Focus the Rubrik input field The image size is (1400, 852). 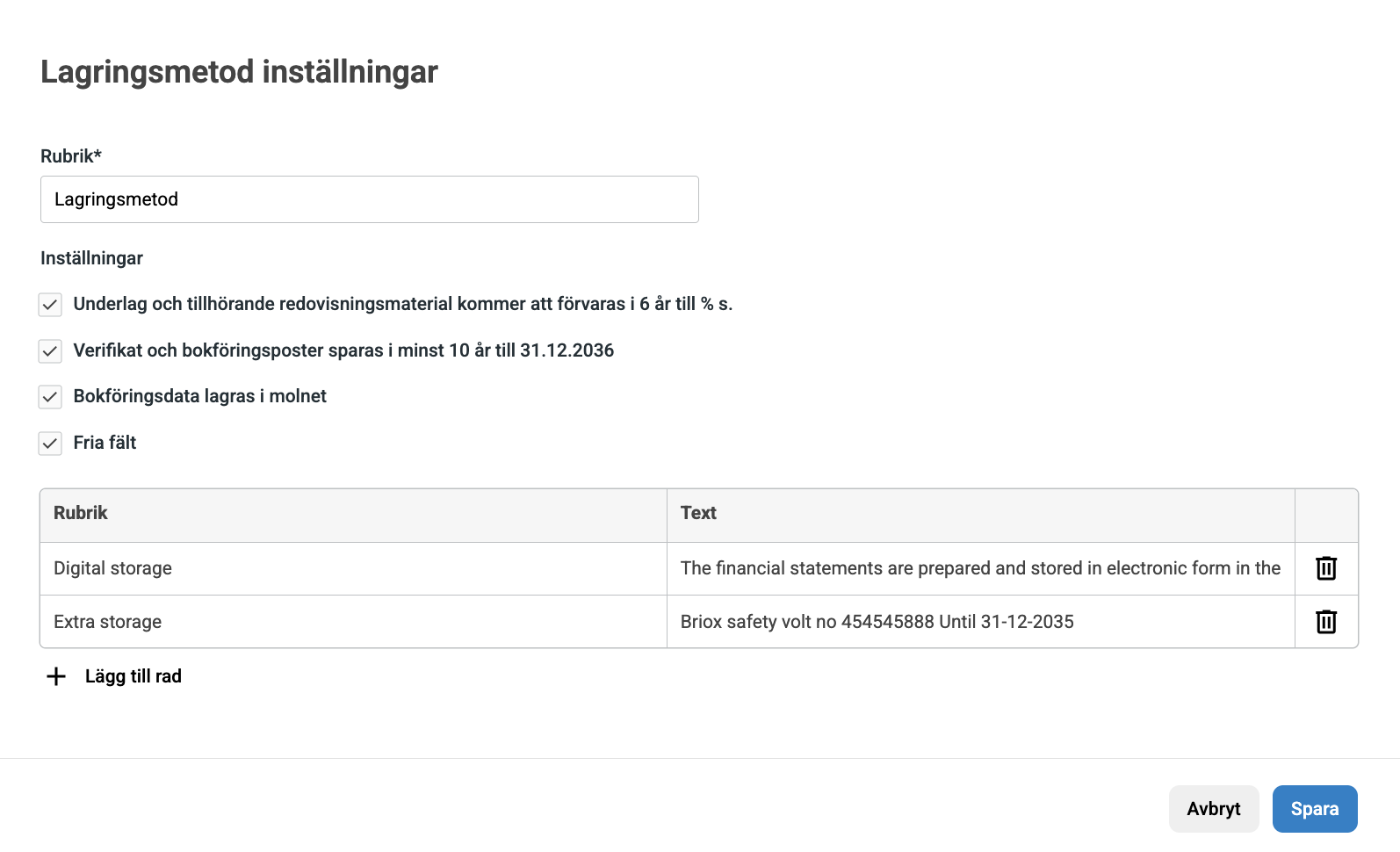pos(369,199)
